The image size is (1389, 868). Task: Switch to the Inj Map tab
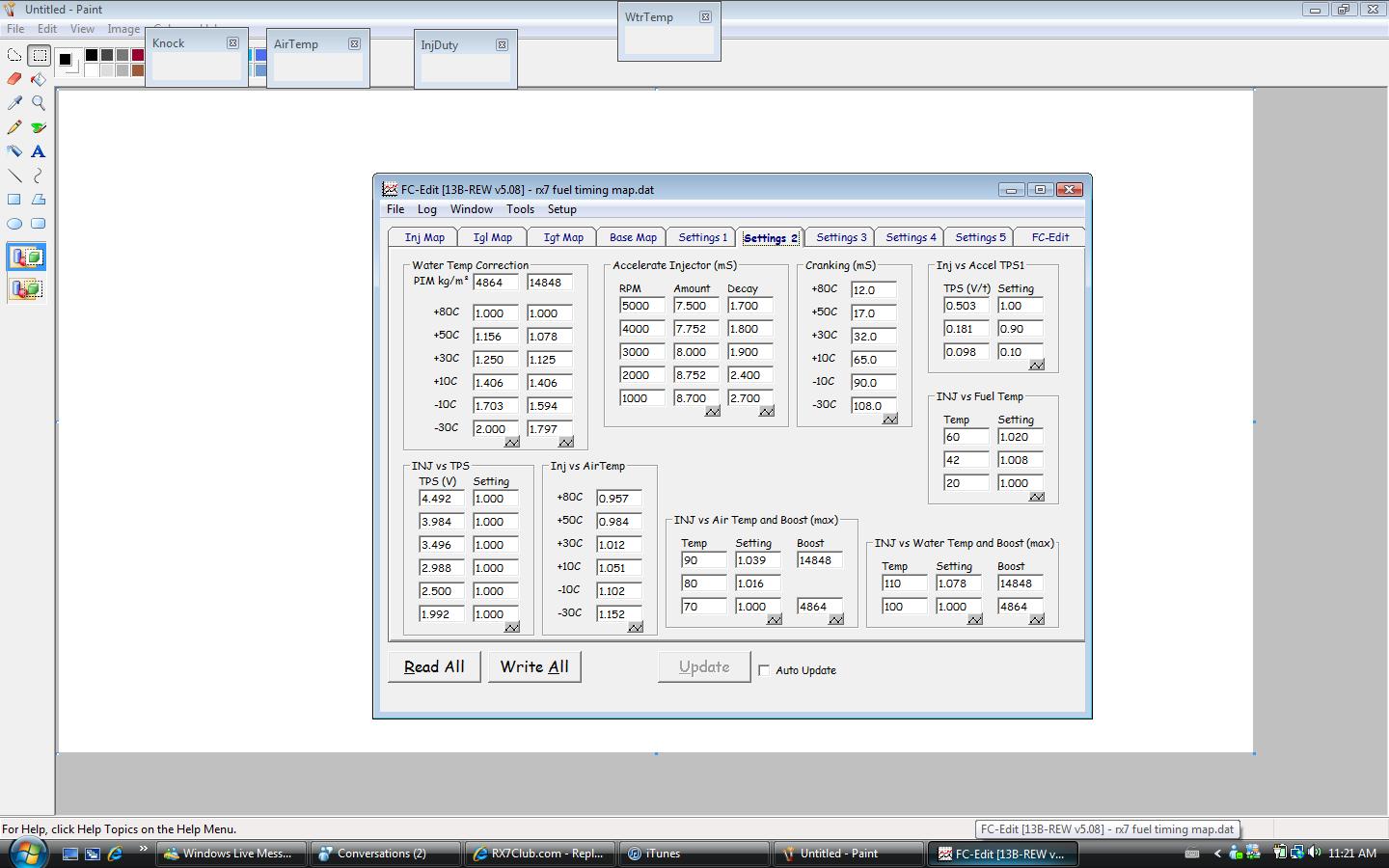coord(424,237)
